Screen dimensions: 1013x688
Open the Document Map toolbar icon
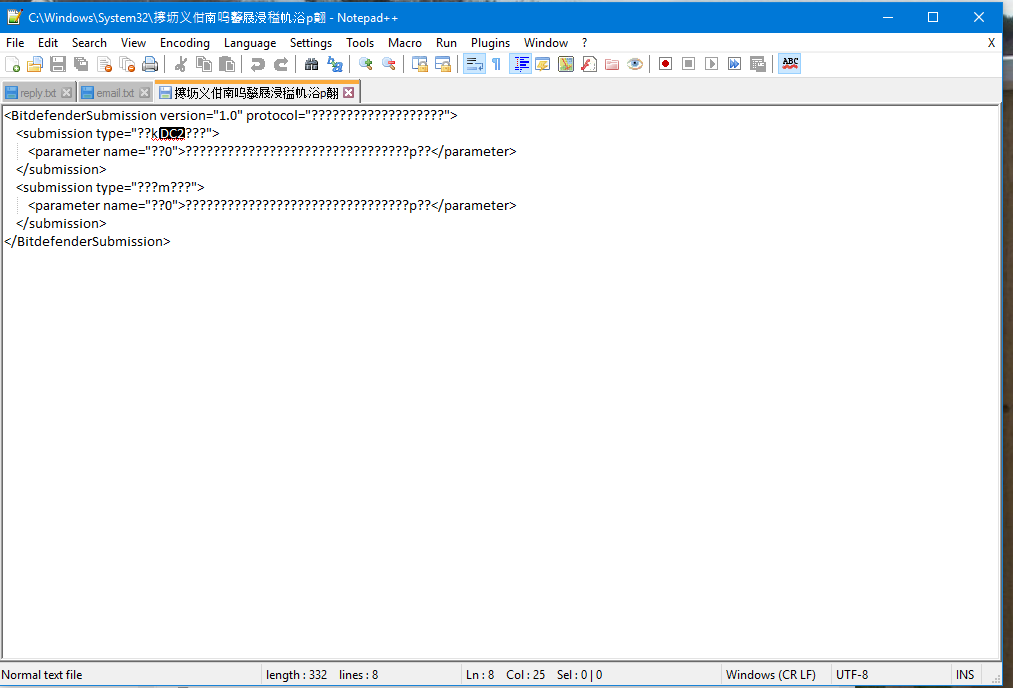[566, 64]
